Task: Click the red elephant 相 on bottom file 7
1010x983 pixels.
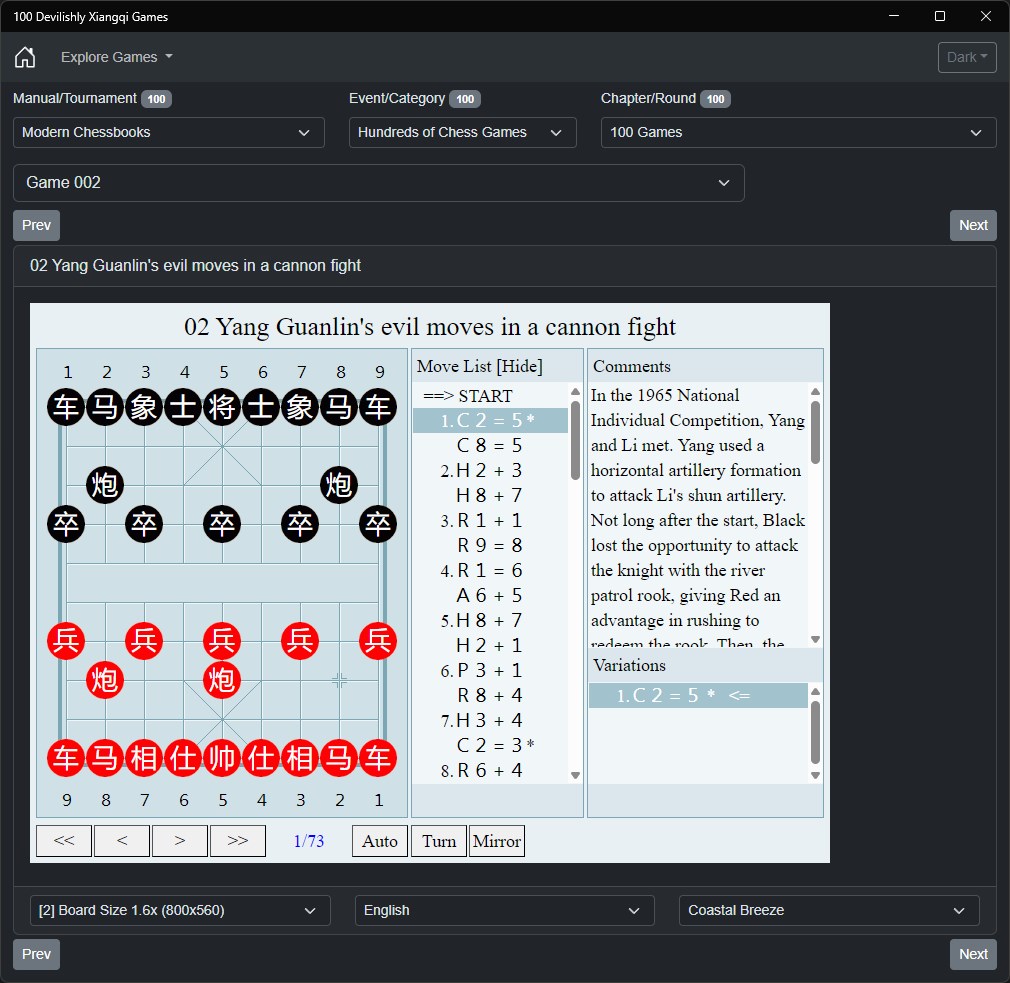Action: [144, 758]
